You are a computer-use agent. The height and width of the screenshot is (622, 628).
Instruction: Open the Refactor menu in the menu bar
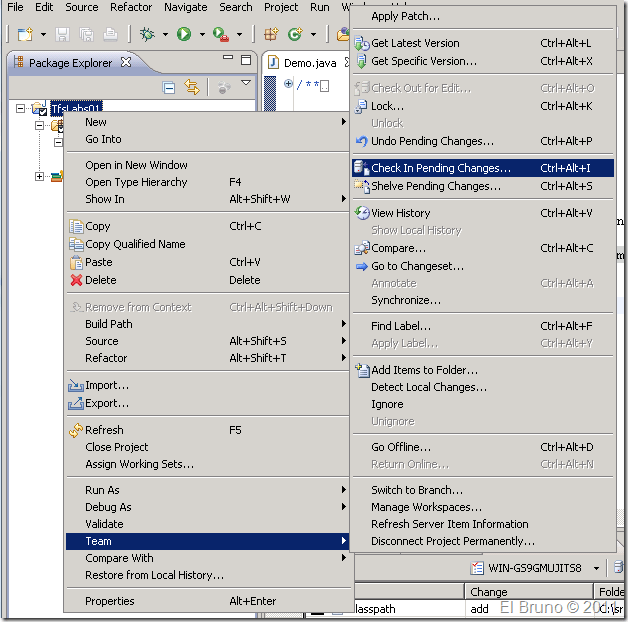pyautogui.click(x=131, y=7)
